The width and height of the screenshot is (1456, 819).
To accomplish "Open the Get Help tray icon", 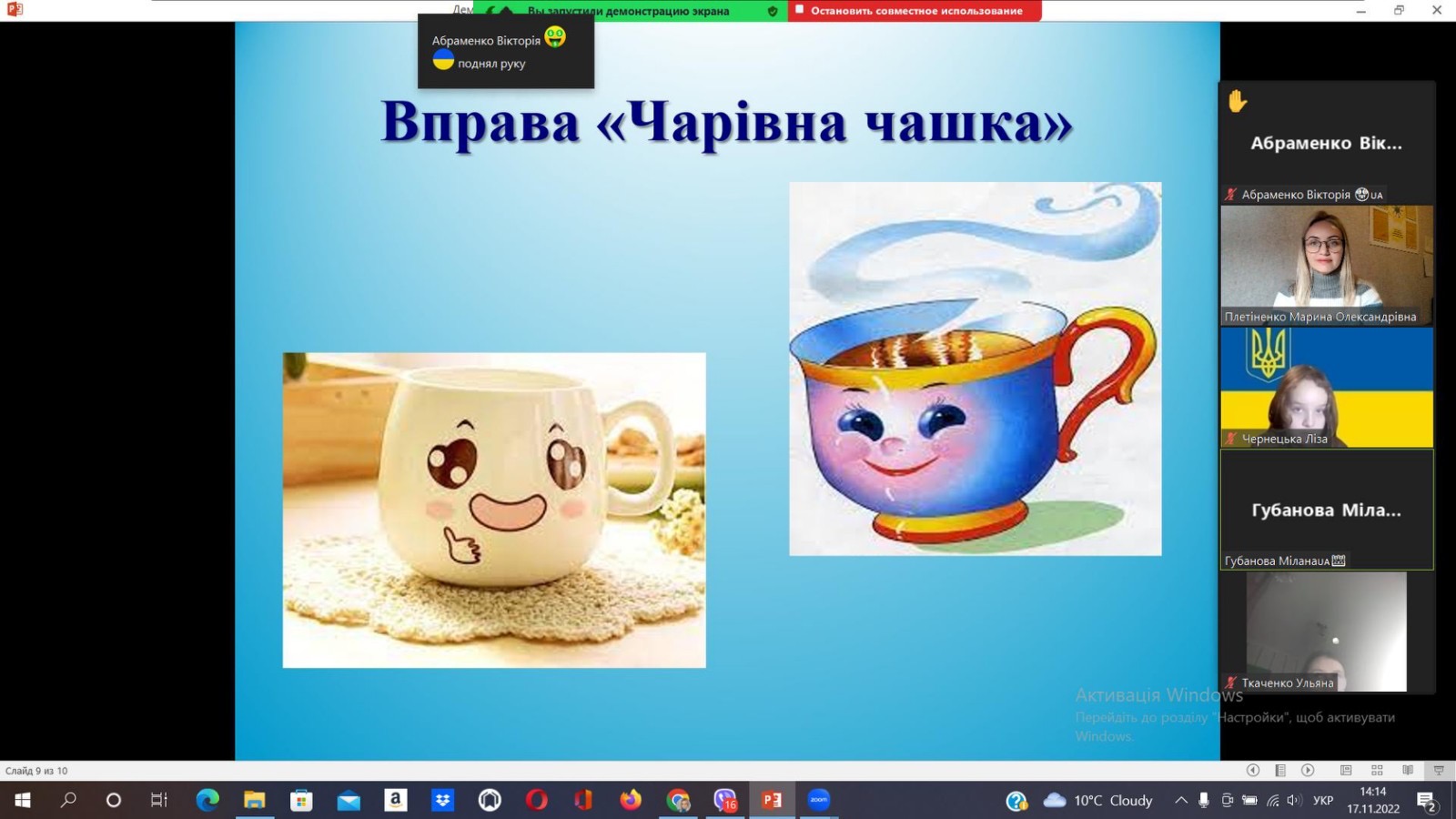I will [1016, 801].
